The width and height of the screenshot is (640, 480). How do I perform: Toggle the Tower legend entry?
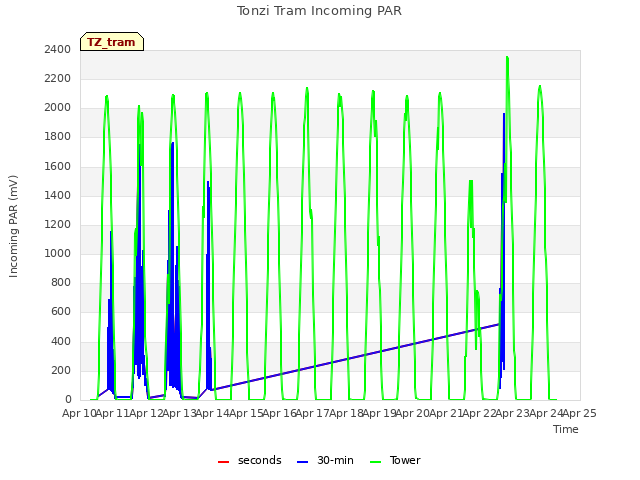coord(395,460)
